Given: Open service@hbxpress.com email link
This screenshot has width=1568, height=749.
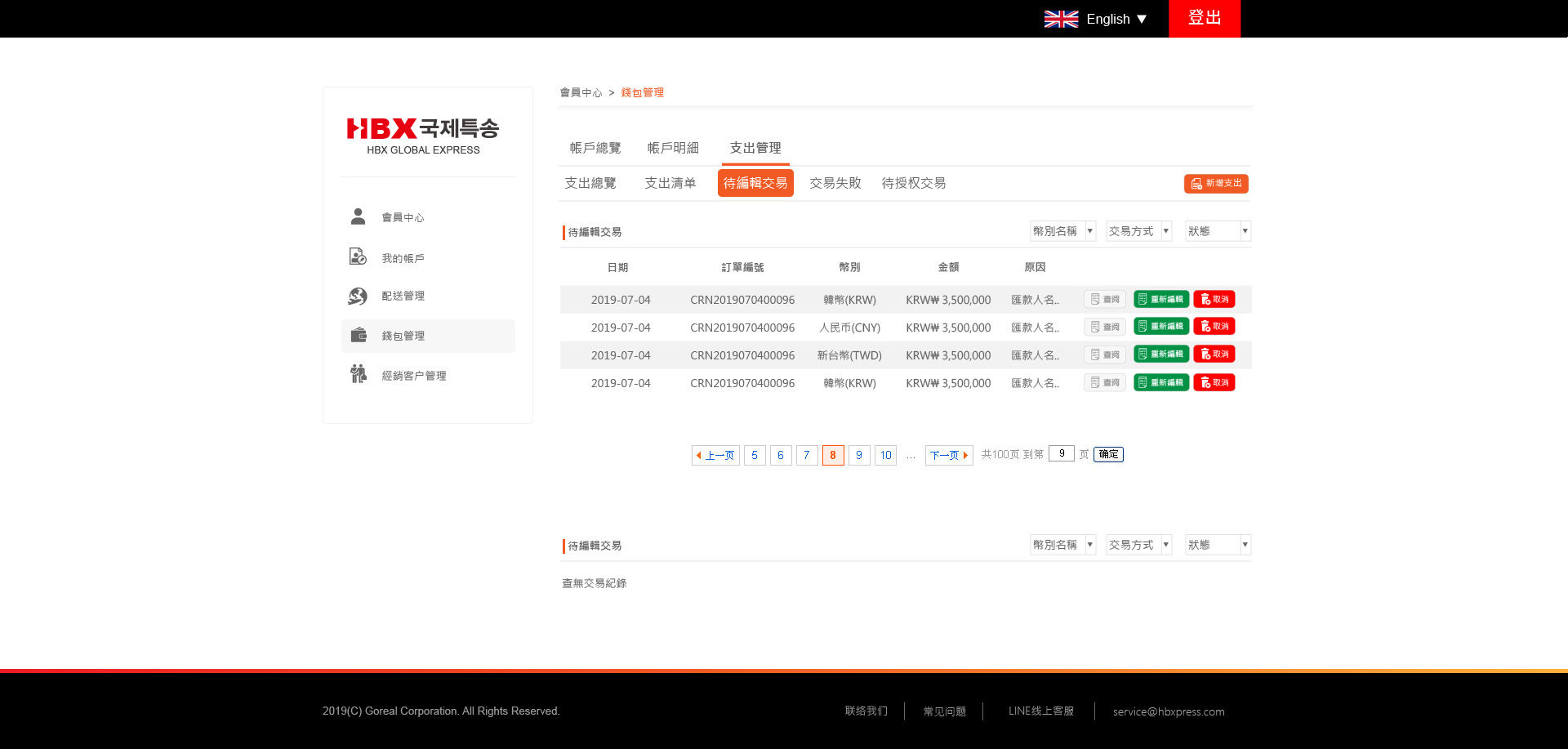Looking at the screenshot, I should 1168,711.
